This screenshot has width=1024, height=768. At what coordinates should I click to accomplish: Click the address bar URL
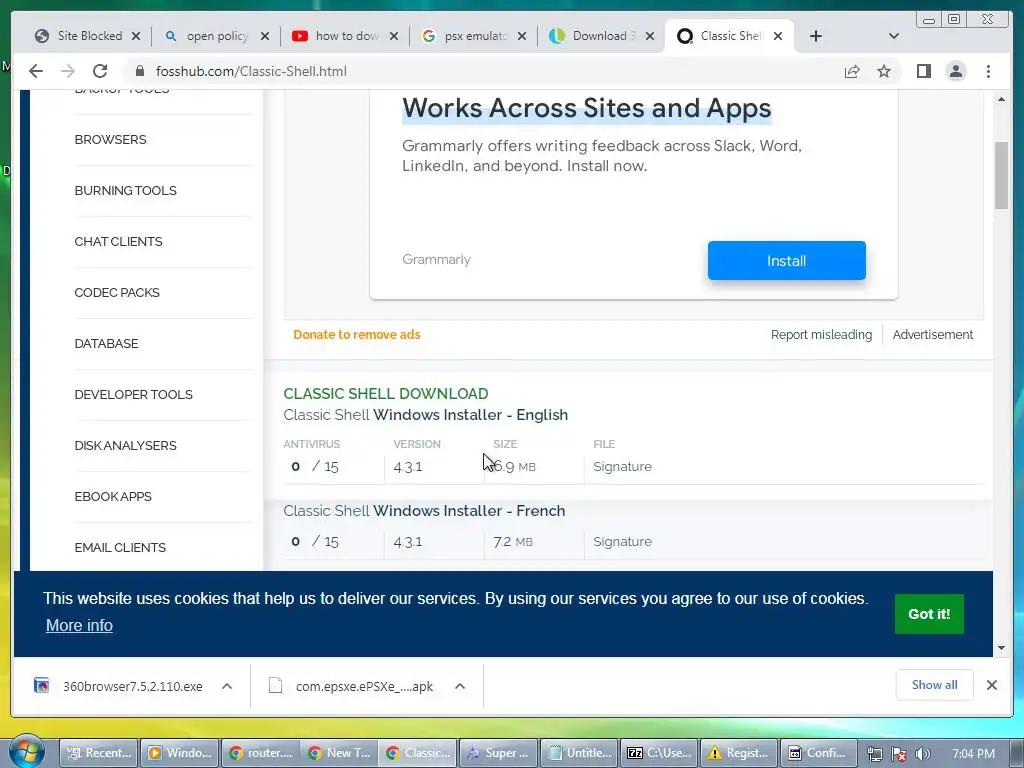point(251,71)
